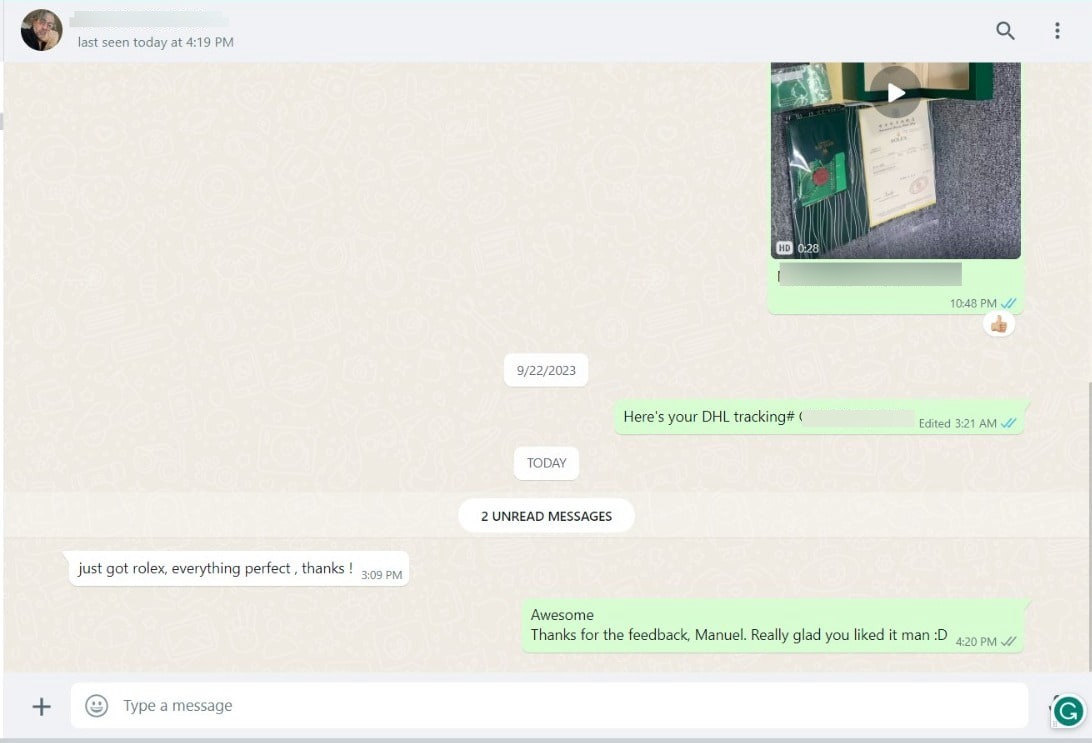Select the 'just got rolex' incoming message

click(x=215, y=568)
